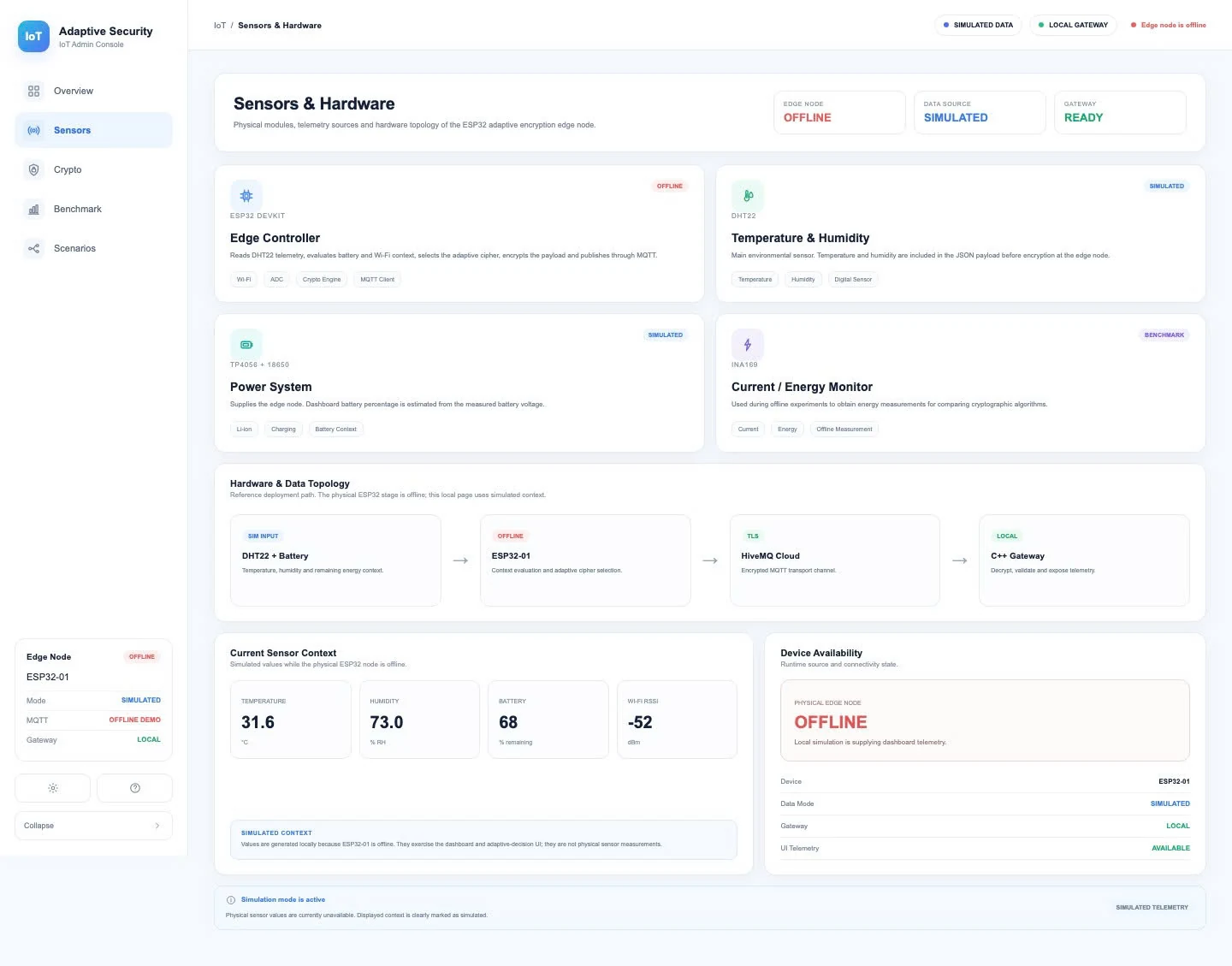The width and height of the screenshot is (1232, 966).
Task: Click the Digital Sensor tag
Action: [853, 279]
